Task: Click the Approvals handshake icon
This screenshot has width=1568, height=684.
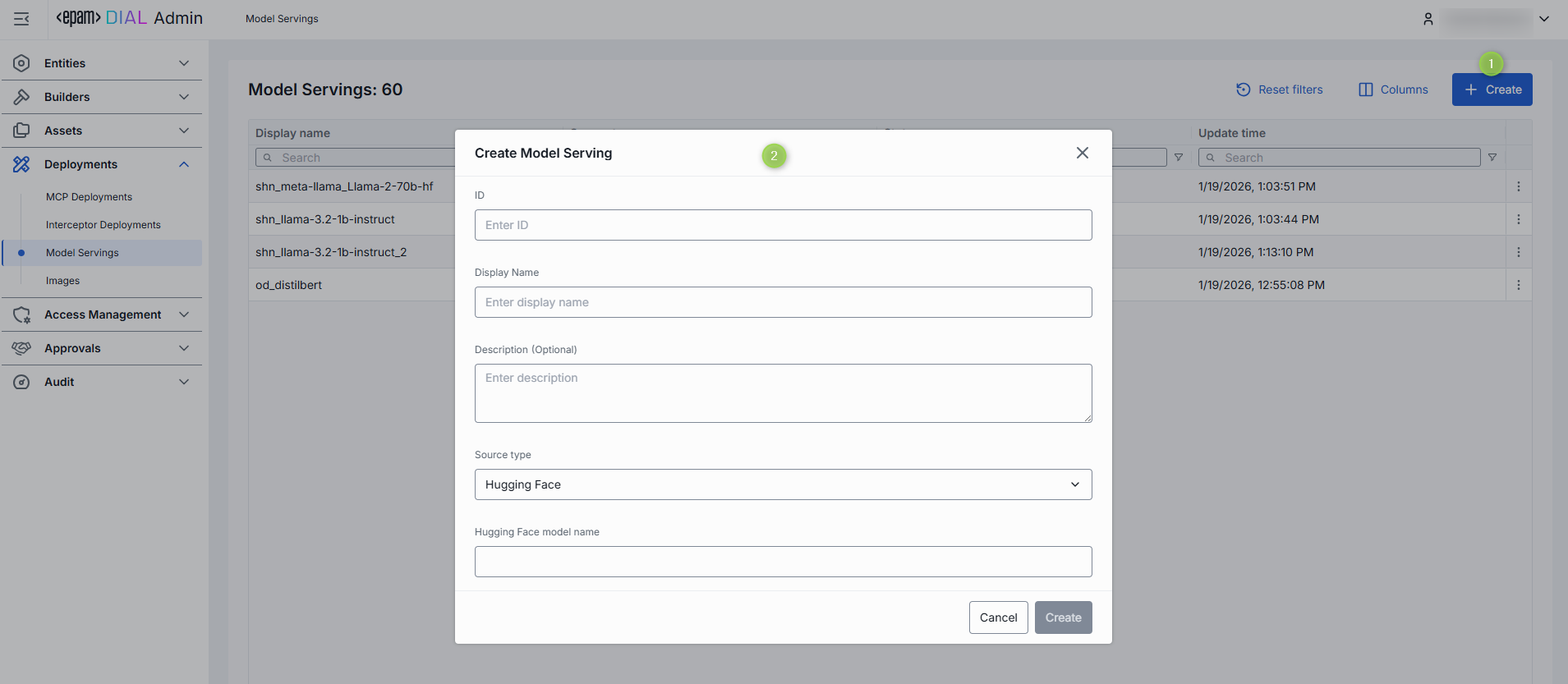Action: (x=21, y=348)
